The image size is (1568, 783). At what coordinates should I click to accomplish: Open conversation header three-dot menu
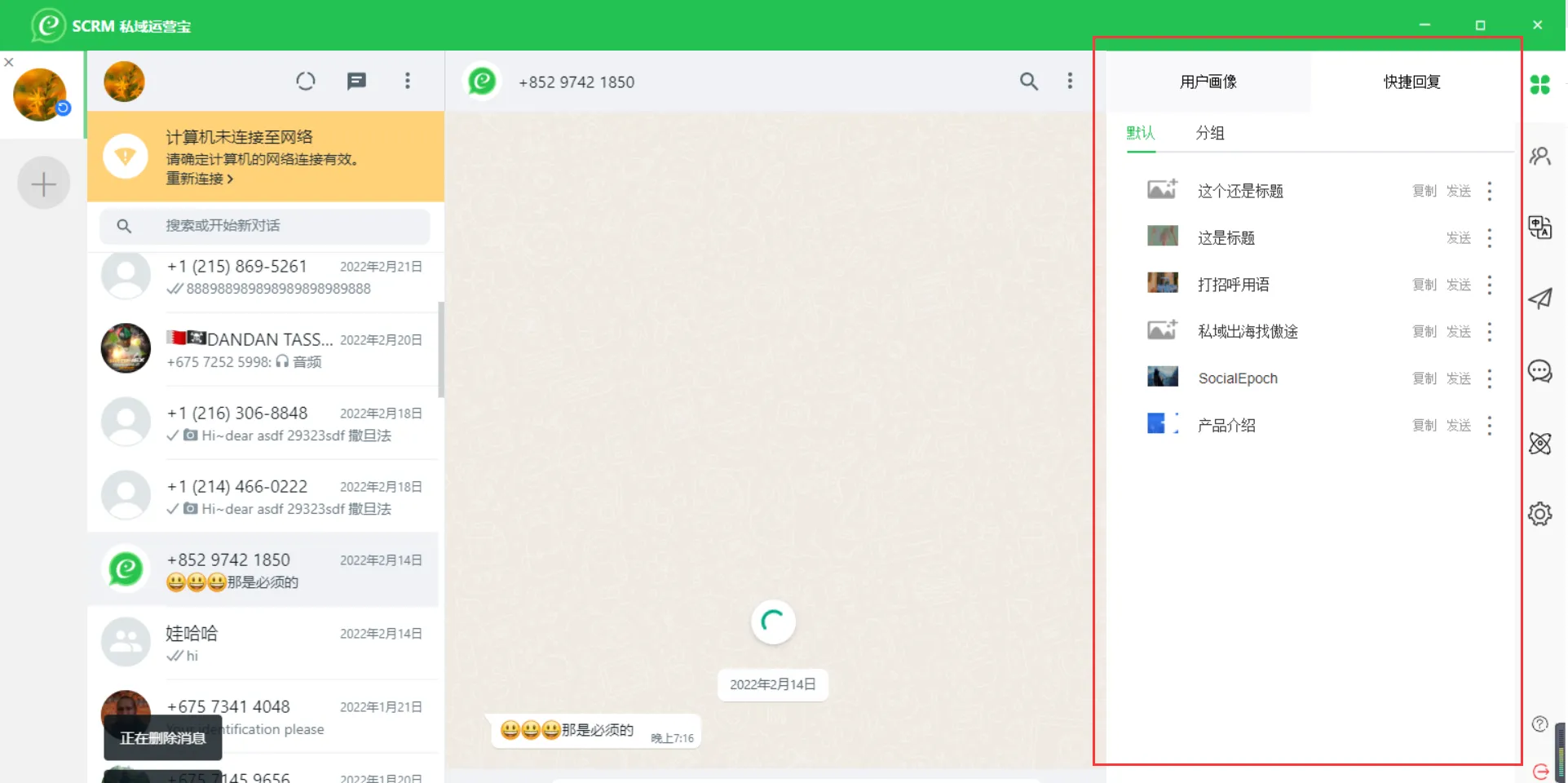click(x=1070, y=81)
